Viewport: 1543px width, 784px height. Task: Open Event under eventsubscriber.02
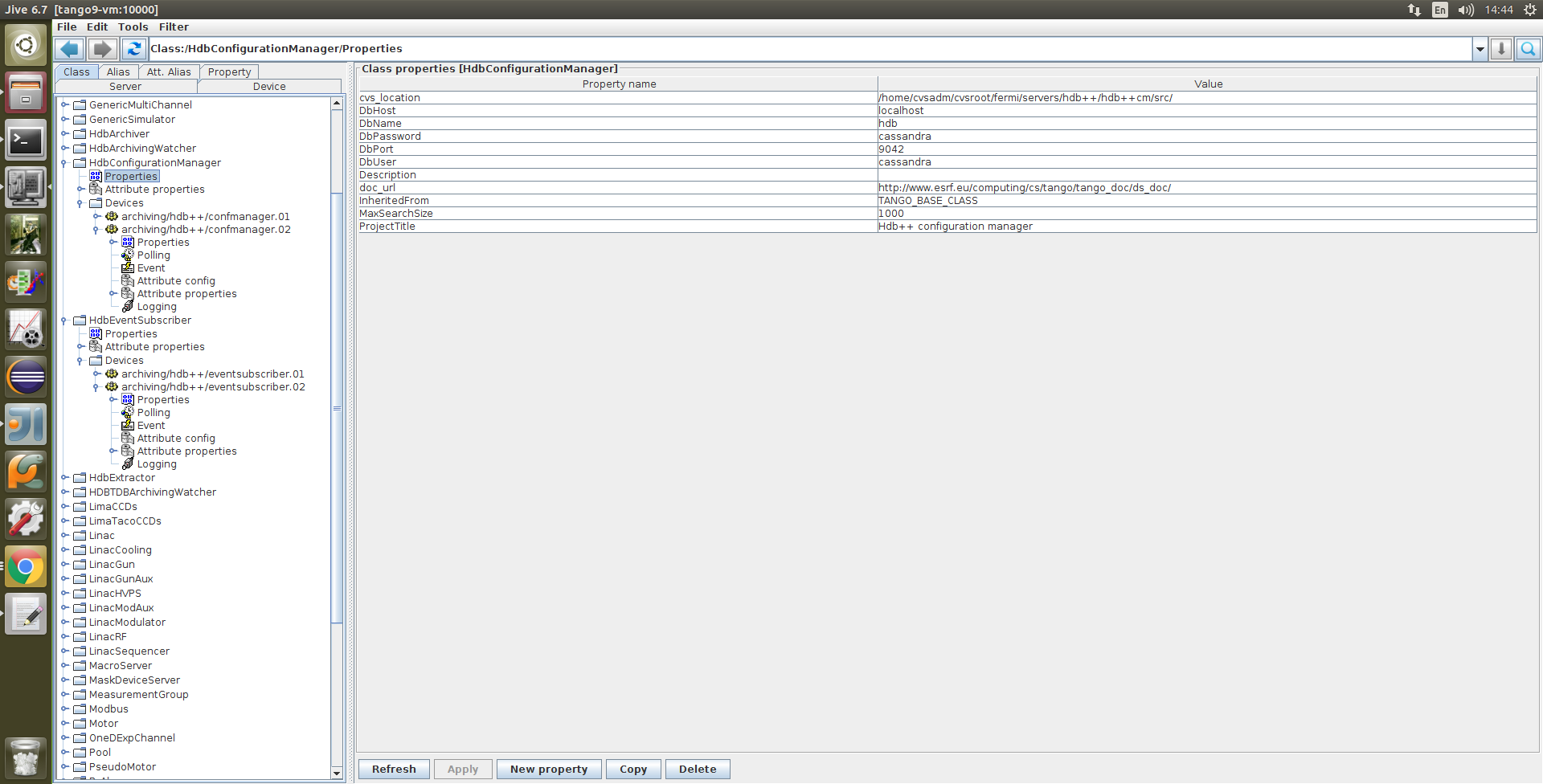pyautogui.click(x=151, y=426)
